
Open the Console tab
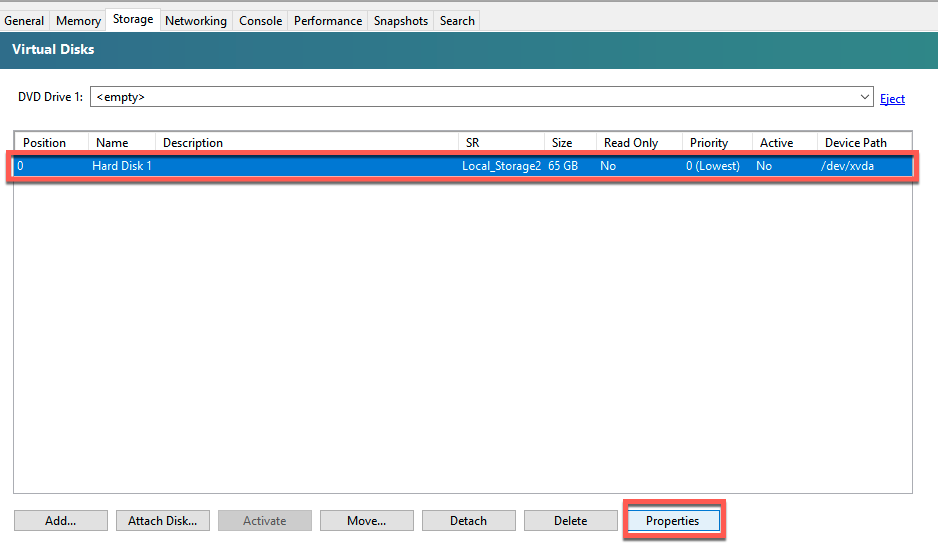260,21
